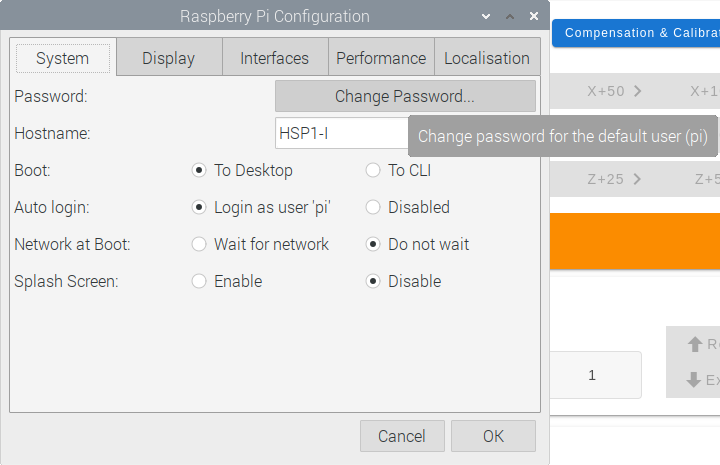The image size is (720, 465).
Task: Set Auto login to Disabled
Action: tap(373, 207)
